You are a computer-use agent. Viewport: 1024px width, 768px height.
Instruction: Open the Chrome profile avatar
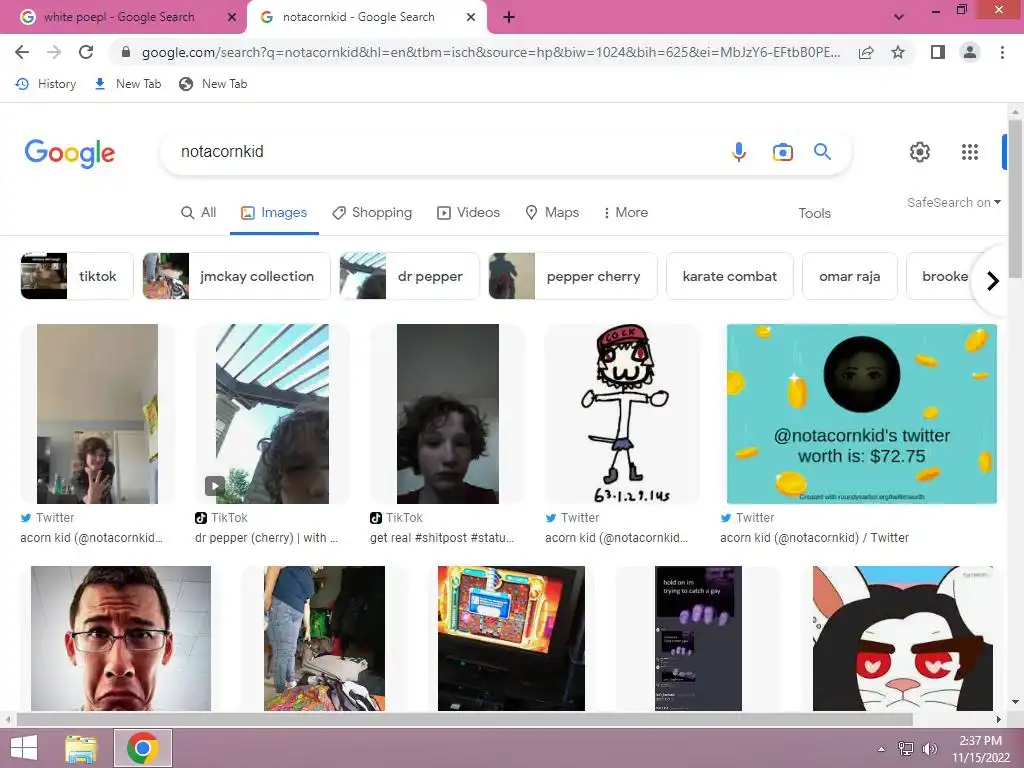[970, 52]
